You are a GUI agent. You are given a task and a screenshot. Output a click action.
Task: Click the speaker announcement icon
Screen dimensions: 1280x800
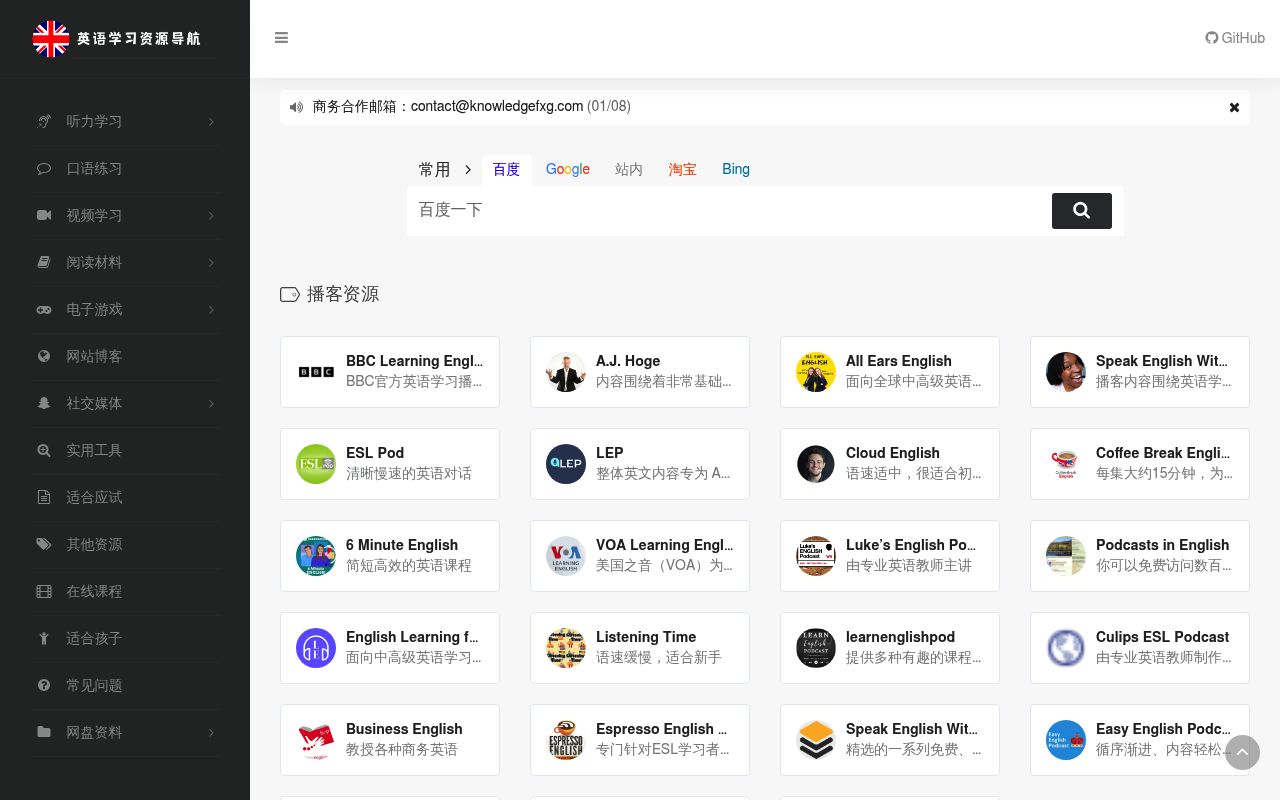[296, 107]
